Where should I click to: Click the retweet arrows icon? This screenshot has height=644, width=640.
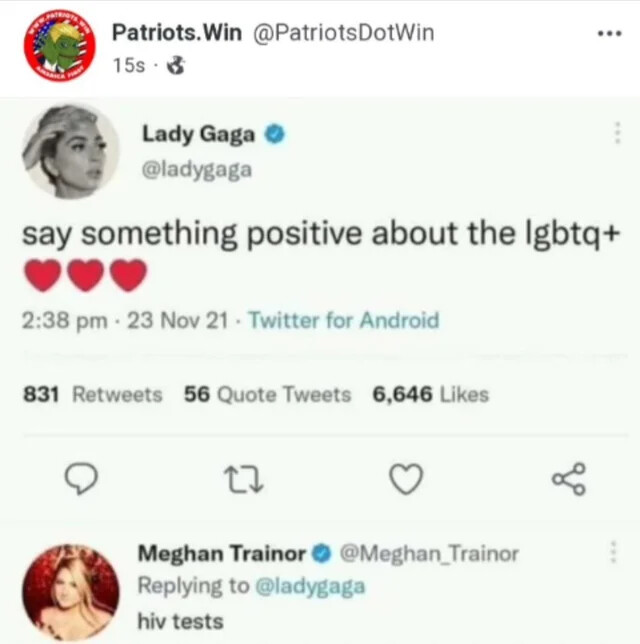click(x=244, y=479)
